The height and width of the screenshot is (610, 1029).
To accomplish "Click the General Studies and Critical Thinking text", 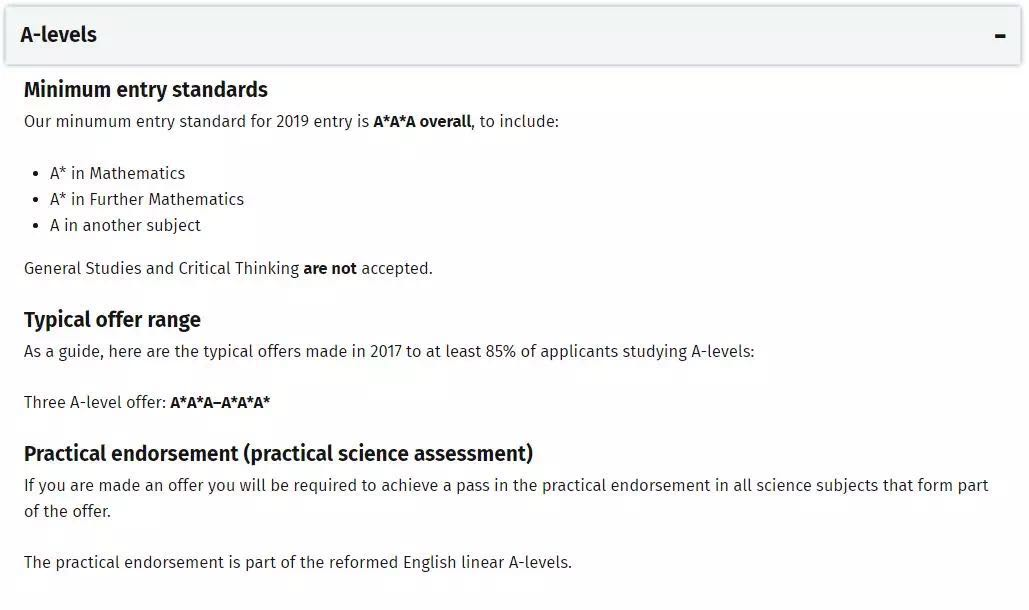I will tap(160, 268).
